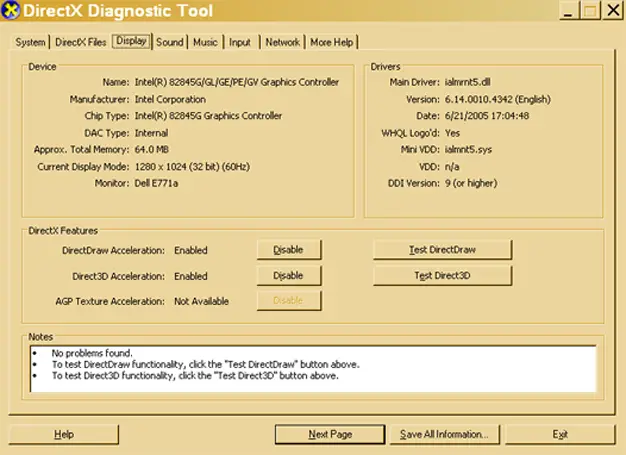Open Help at the bottom left

point(64,434)
